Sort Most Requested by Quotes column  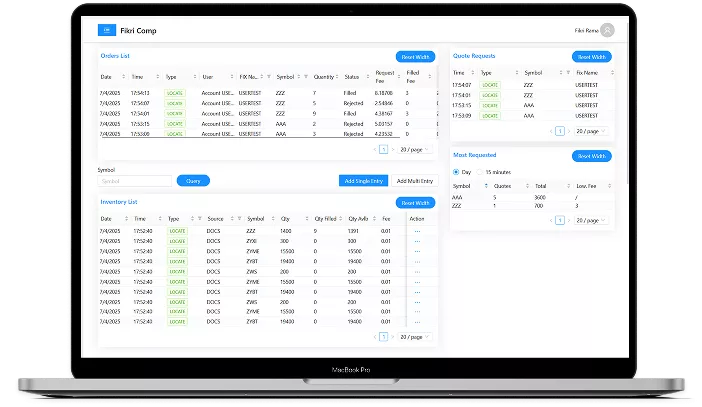(527, 186)
